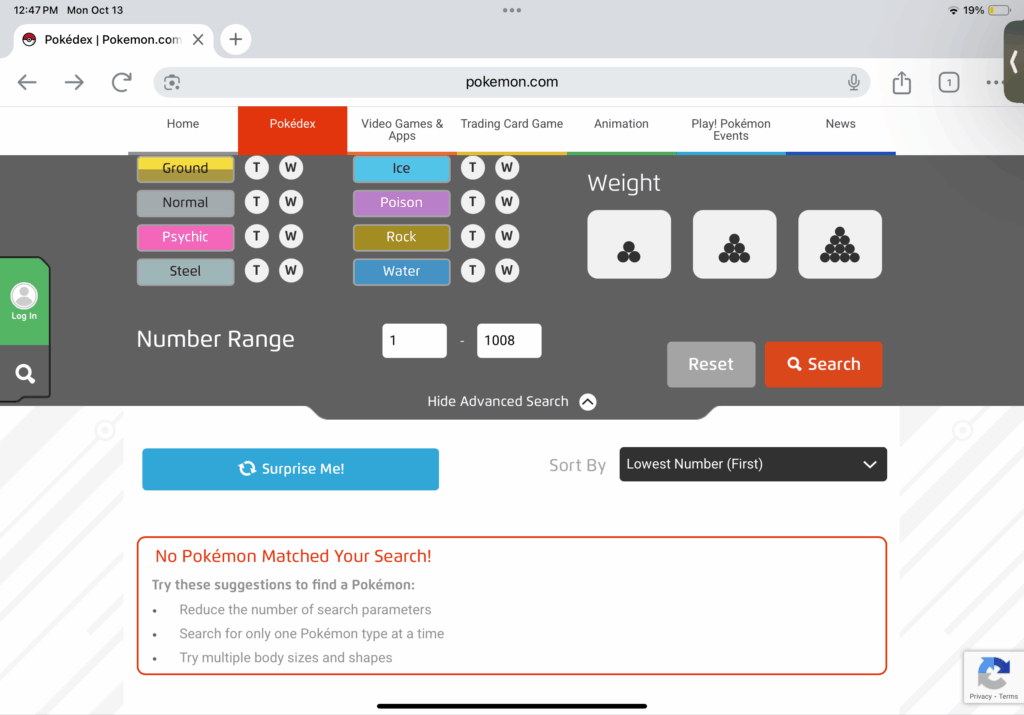Screen dimensions: 1024x715
Task: Tap the Wi-Fi icon in status bar
Action: coord(953,10)
